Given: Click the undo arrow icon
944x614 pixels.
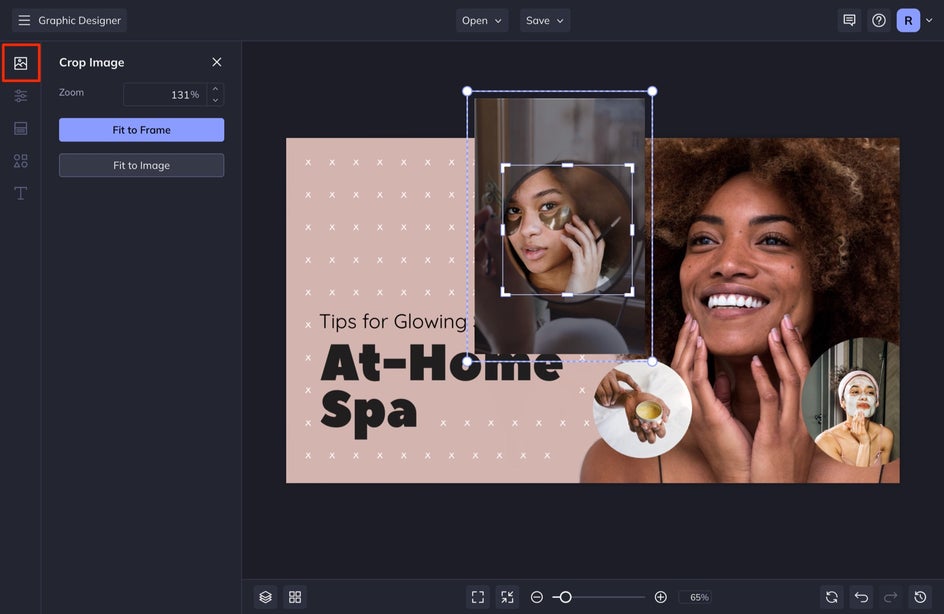Looking at the screenshot, I should 861,597.
